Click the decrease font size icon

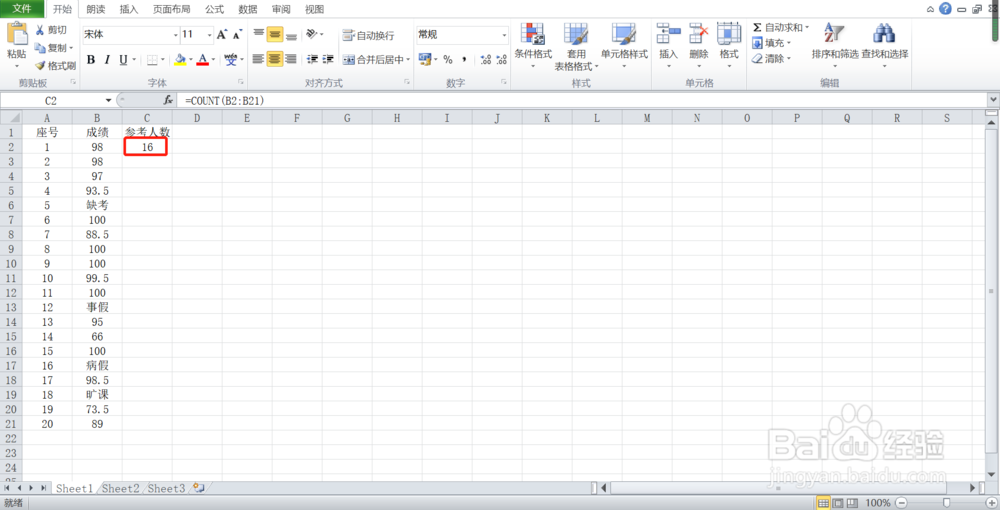(x=237, y=34)
